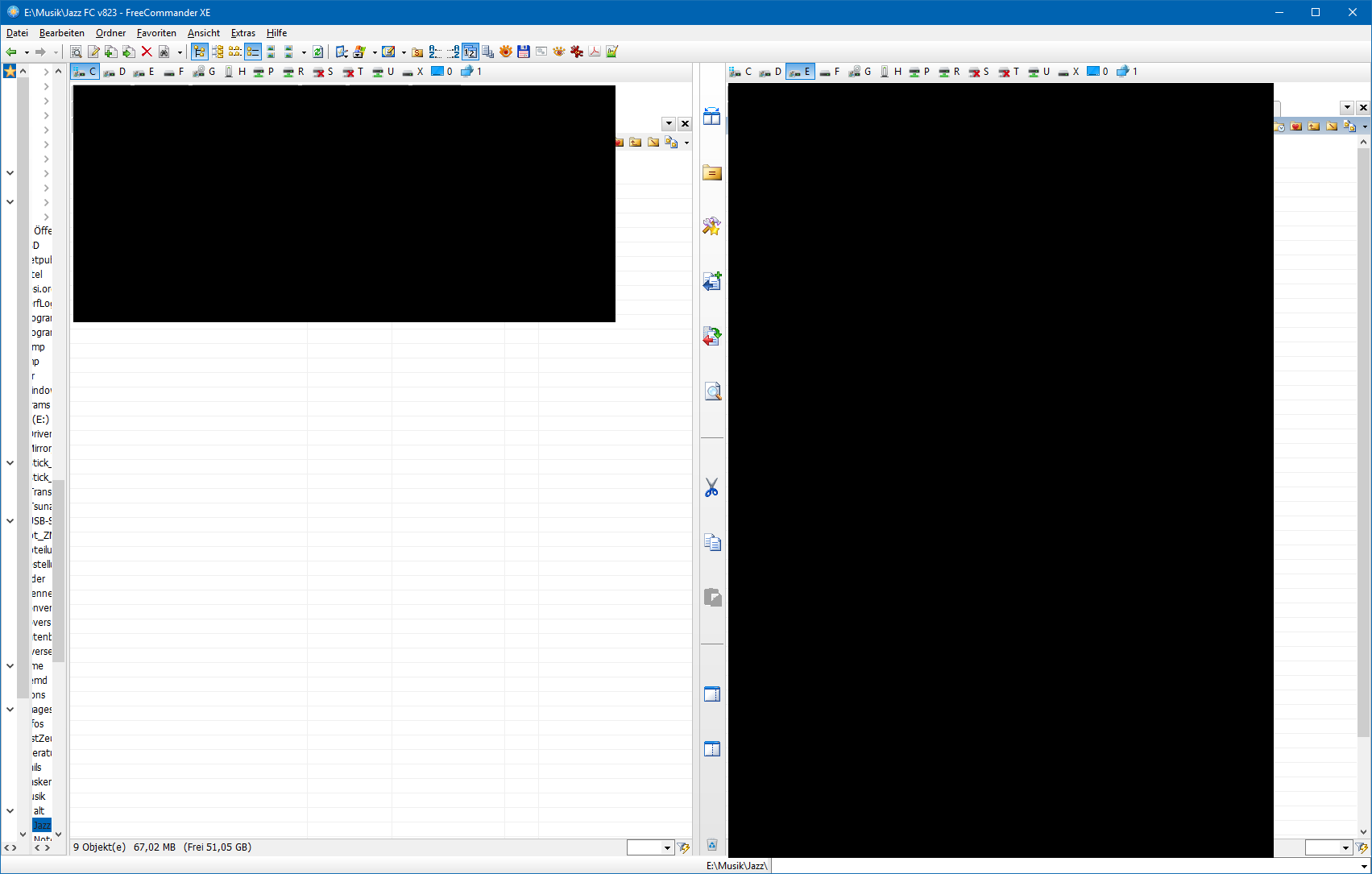Open dropdown next to Back arrow
This screenshot has height=874, width=1372.
click(x=27, y=52)
